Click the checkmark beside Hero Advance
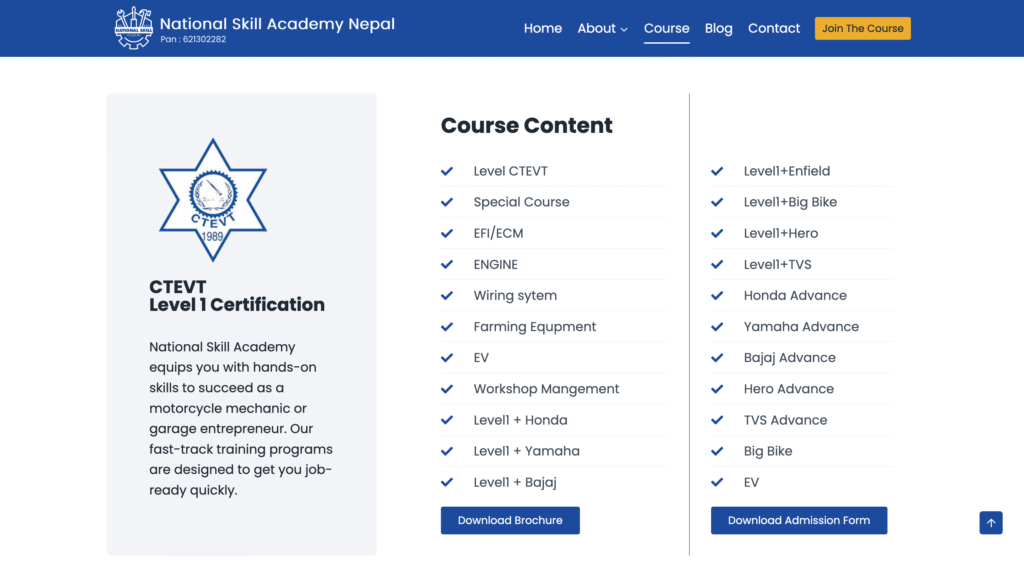Viewport: 1024px width, 577px height. [x=717, y=389]
